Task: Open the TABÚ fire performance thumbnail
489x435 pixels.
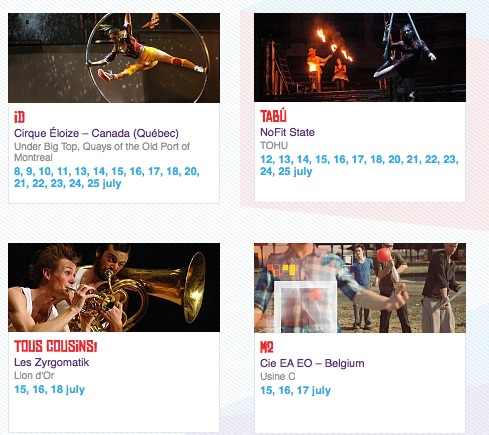Action: (x=360, y=57)
